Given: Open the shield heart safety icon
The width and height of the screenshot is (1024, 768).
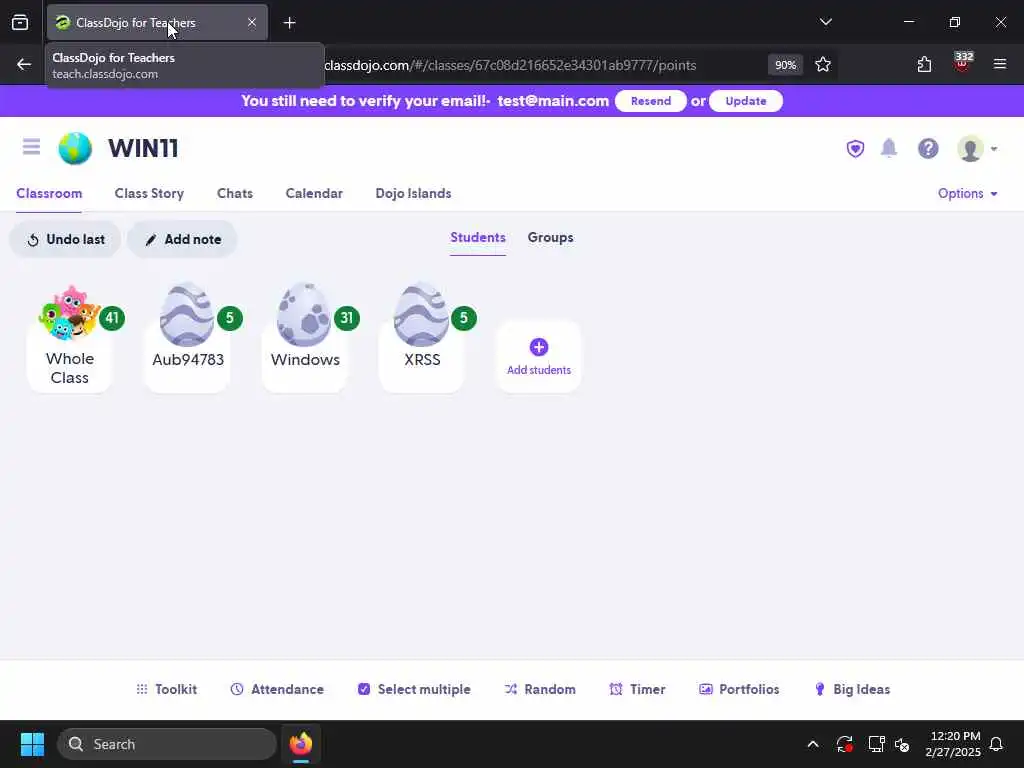Looking at the screenshot, I should pyautogui.click(x=855, y=149).
